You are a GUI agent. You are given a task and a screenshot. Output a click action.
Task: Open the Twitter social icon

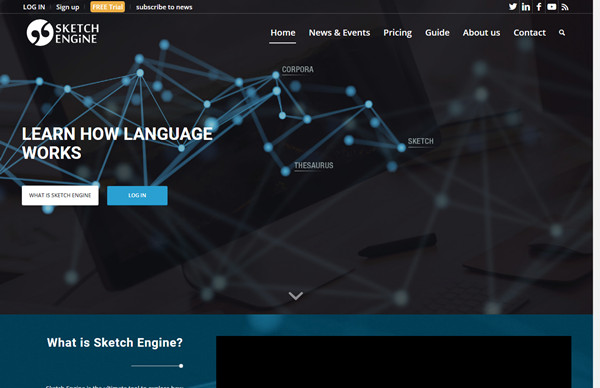513,7
